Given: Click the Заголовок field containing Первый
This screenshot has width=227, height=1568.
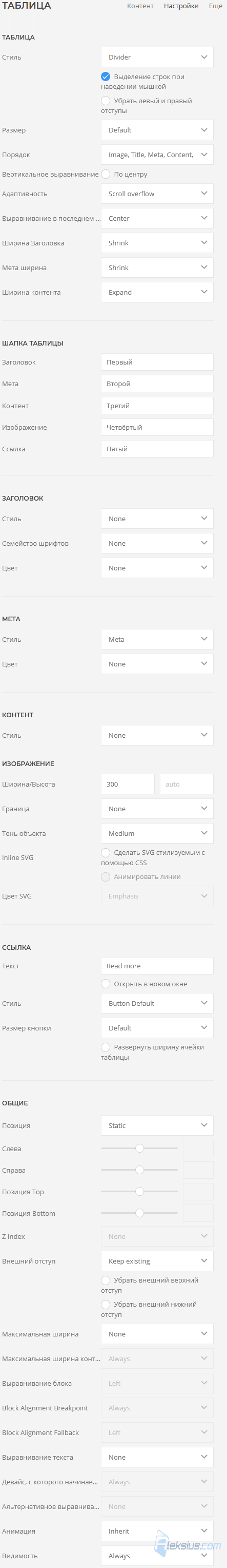Looking at the screenshot, I should point(157,362).
